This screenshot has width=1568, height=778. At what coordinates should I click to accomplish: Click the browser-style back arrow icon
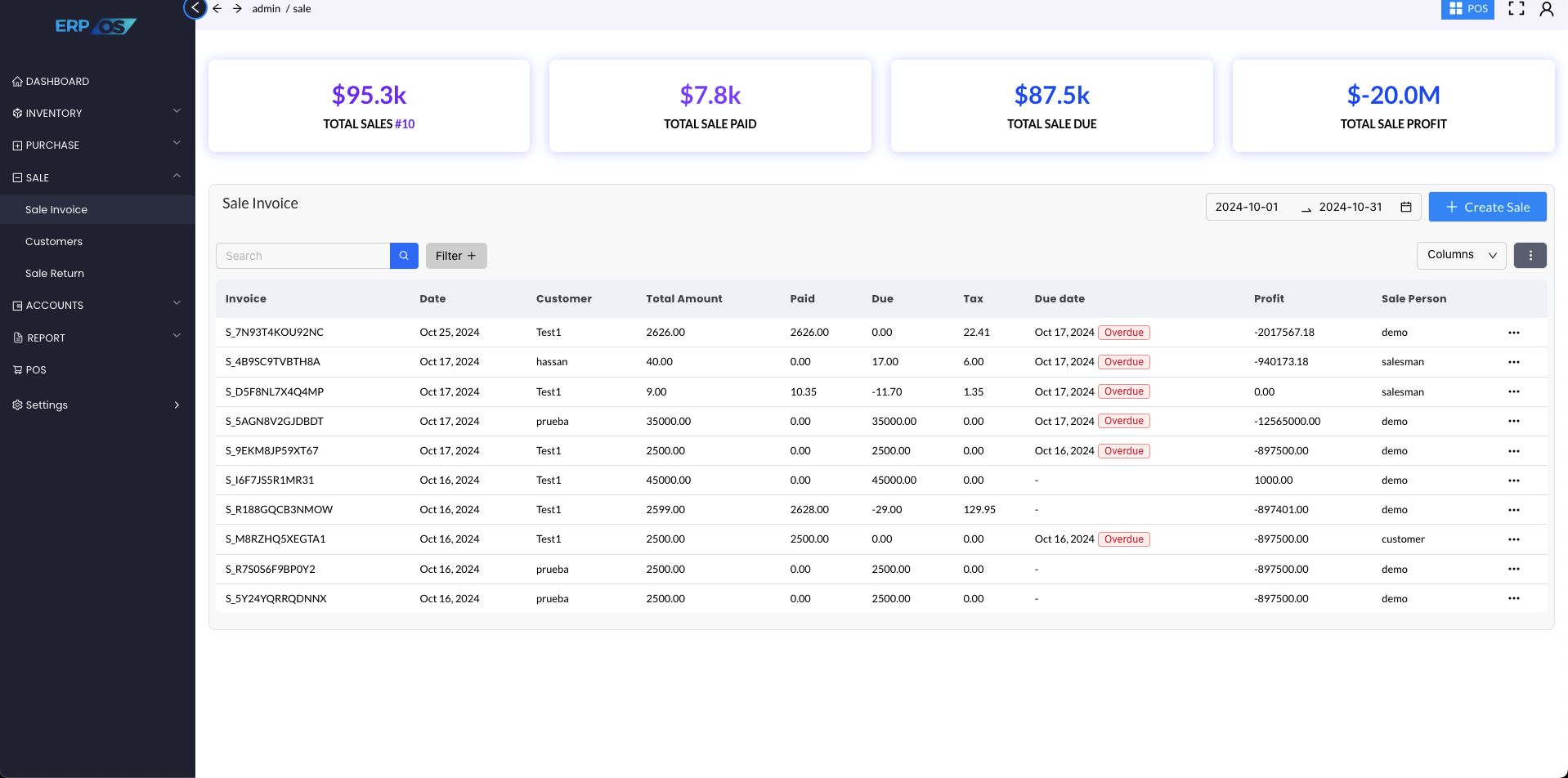click(217, 9)
